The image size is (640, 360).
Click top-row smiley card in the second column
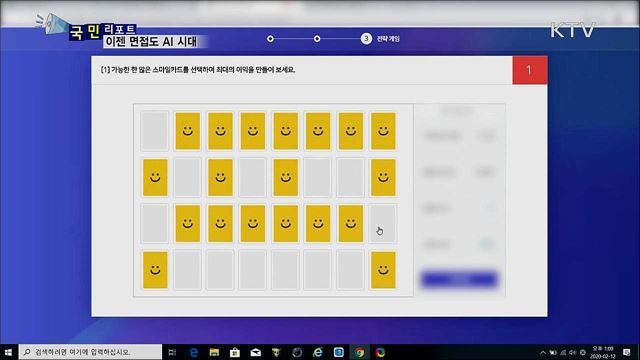[188, 131]
